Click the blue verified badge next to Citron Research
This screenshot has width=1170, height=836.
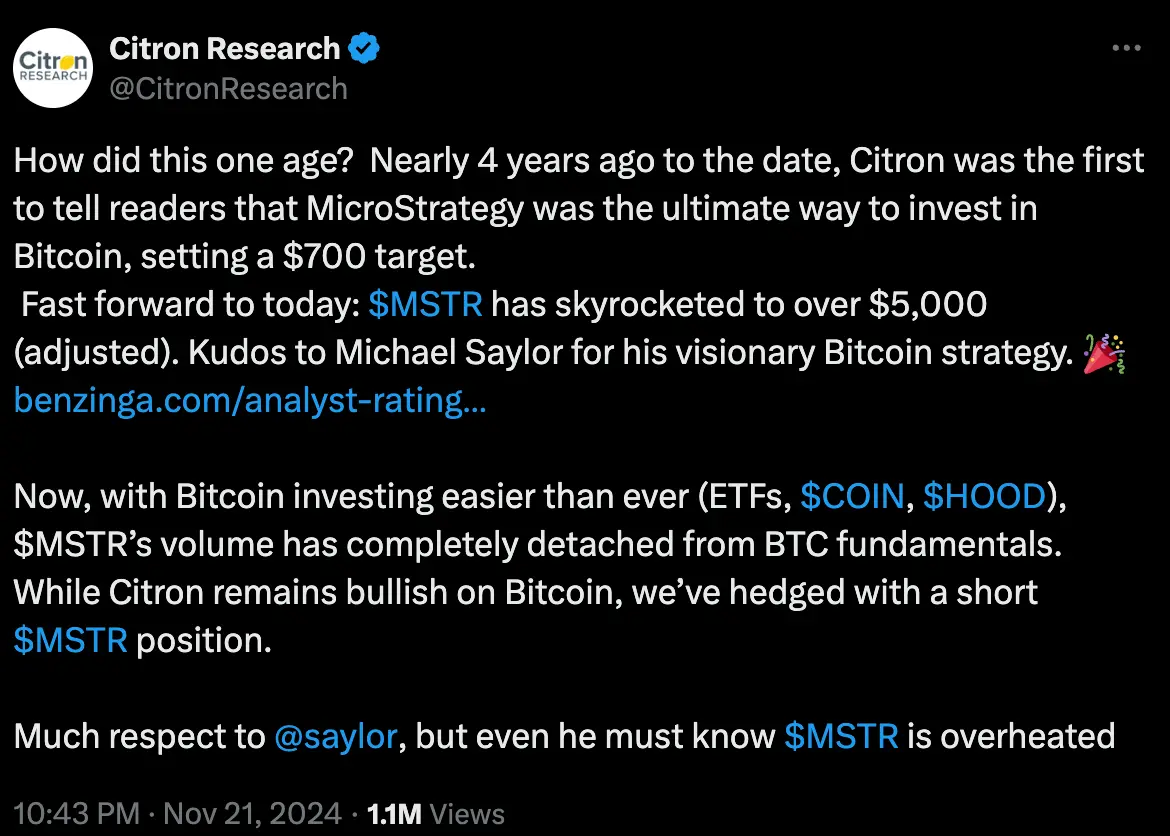click(365, 47)
